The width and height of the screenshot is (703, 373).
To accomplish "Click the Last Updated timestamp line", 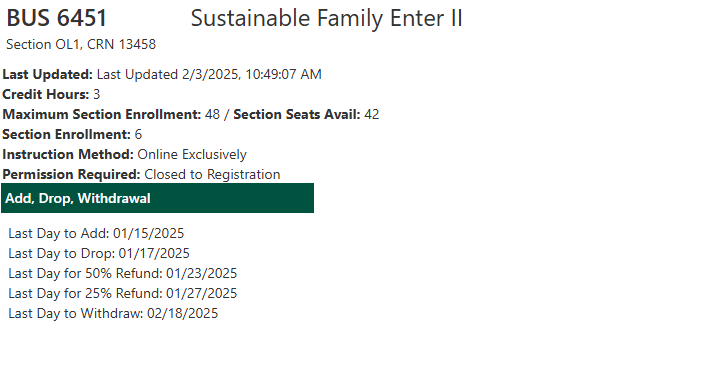I will point(162,74).
